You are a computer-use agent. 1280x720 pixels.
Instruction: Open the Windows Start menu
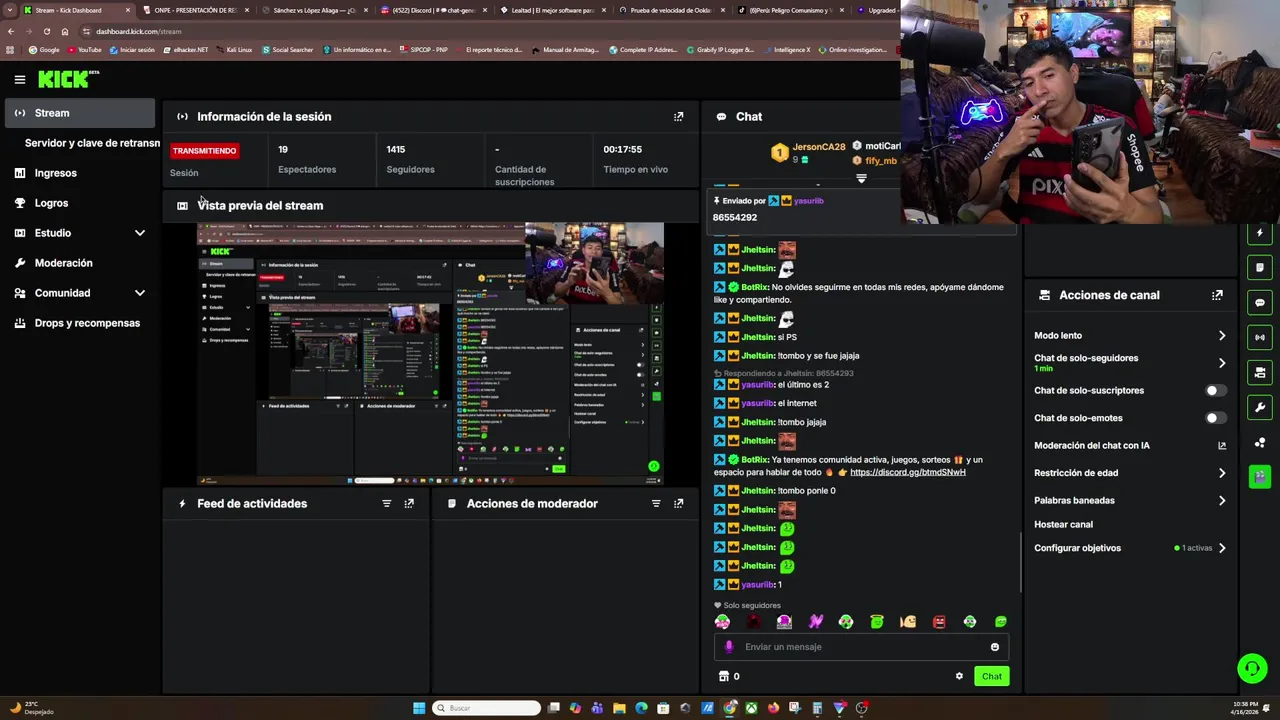pyautogui.click(x=419, y=708)
